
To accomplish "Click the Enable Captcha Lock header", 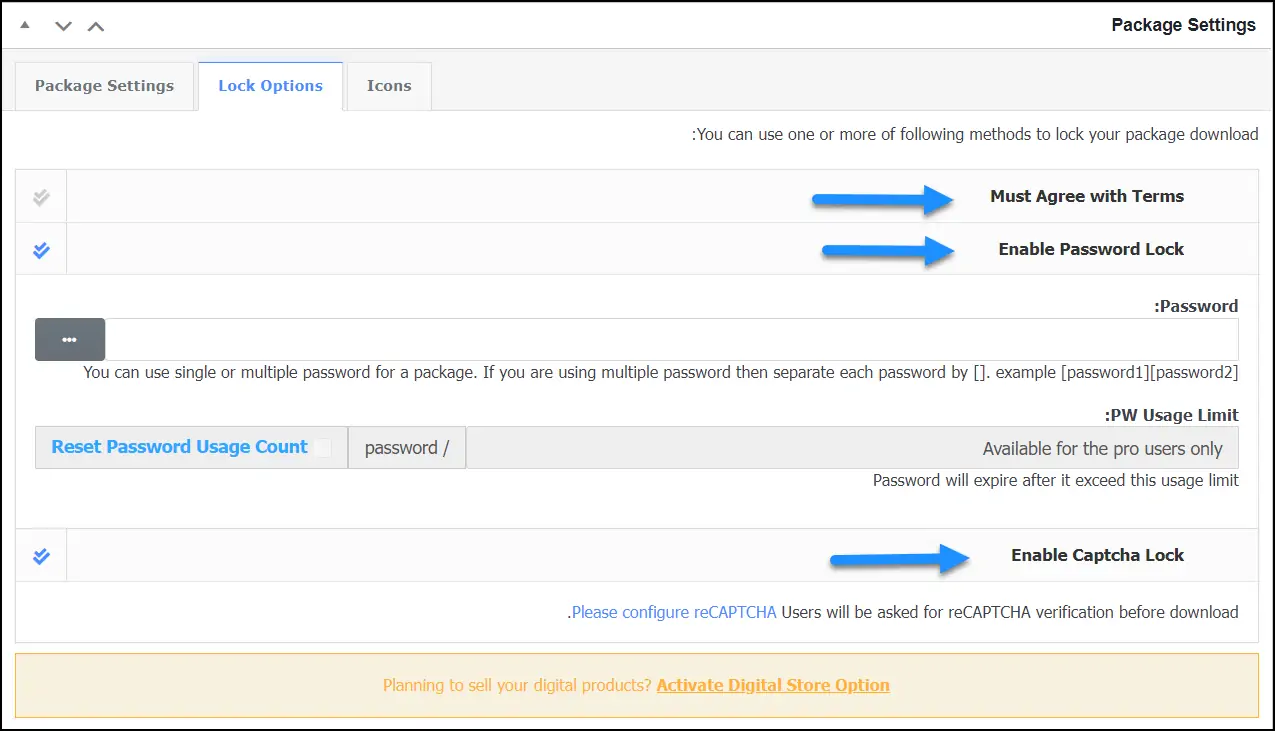I will coord(1097,556).
